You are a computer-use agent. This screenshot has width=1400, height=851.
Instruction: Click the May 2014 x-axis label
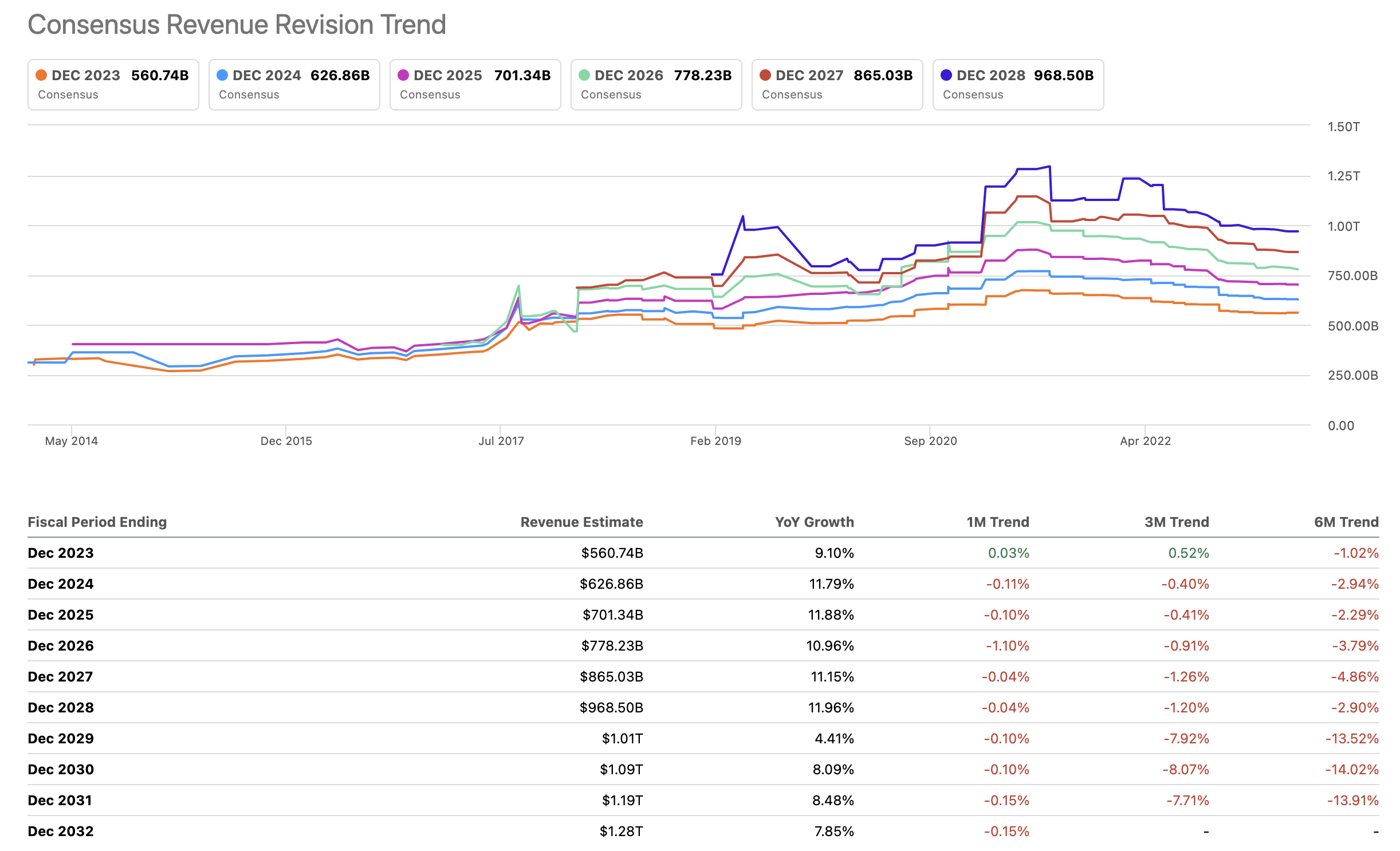click(72, 441)
